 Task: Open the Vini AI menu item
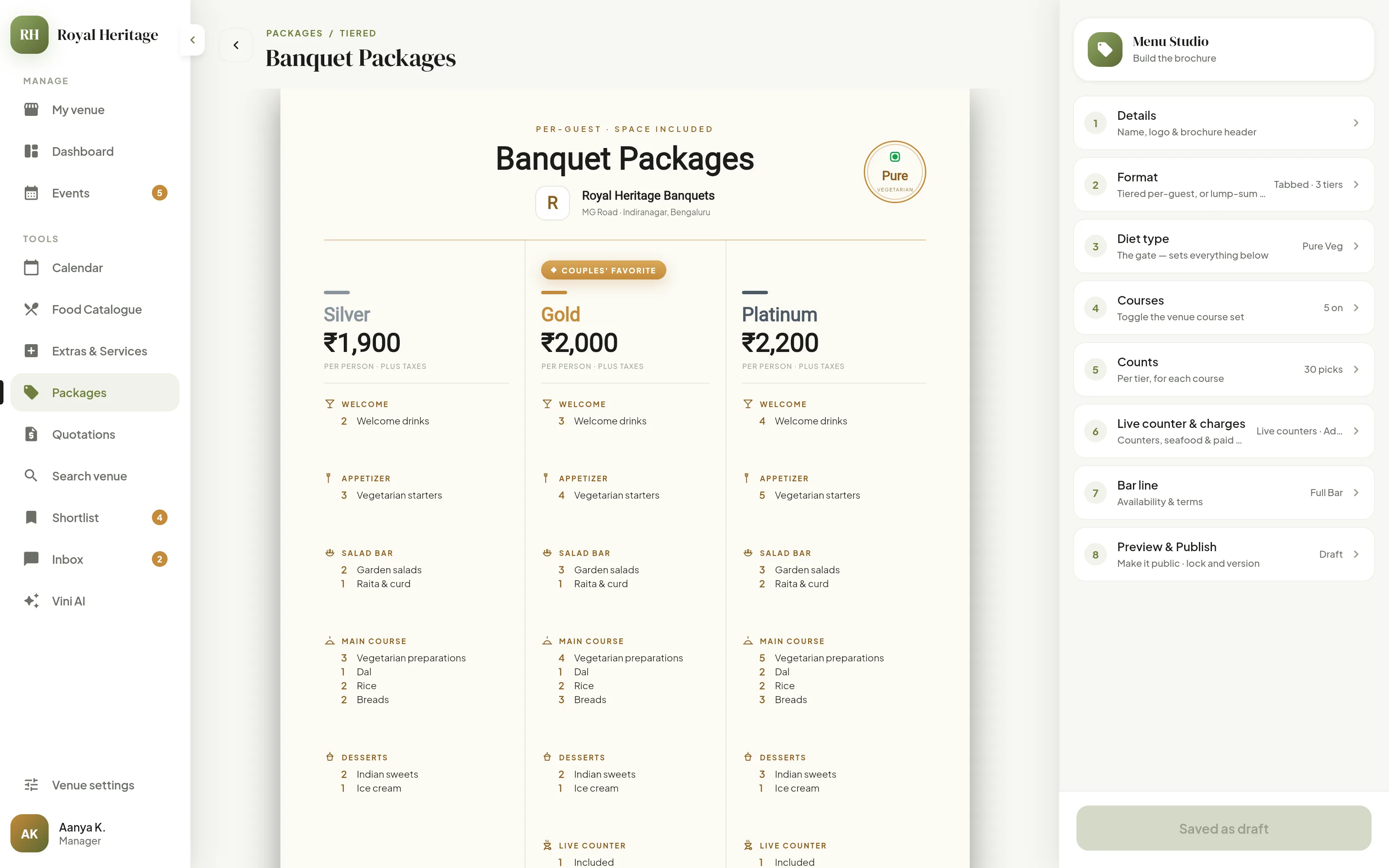point(95,601)
